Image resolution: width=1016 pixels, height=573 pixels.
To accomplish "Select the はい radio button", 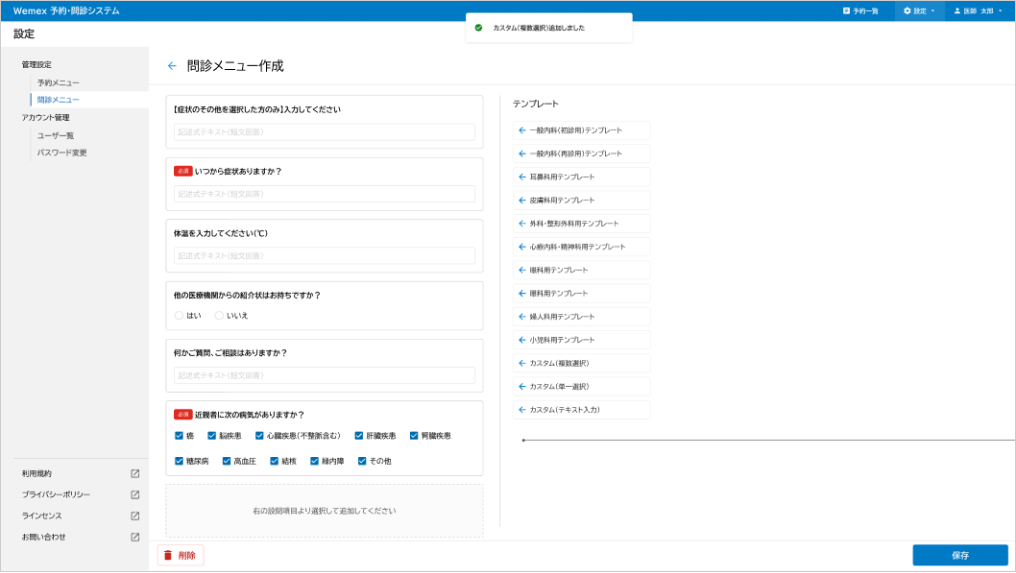I will 179,315.
